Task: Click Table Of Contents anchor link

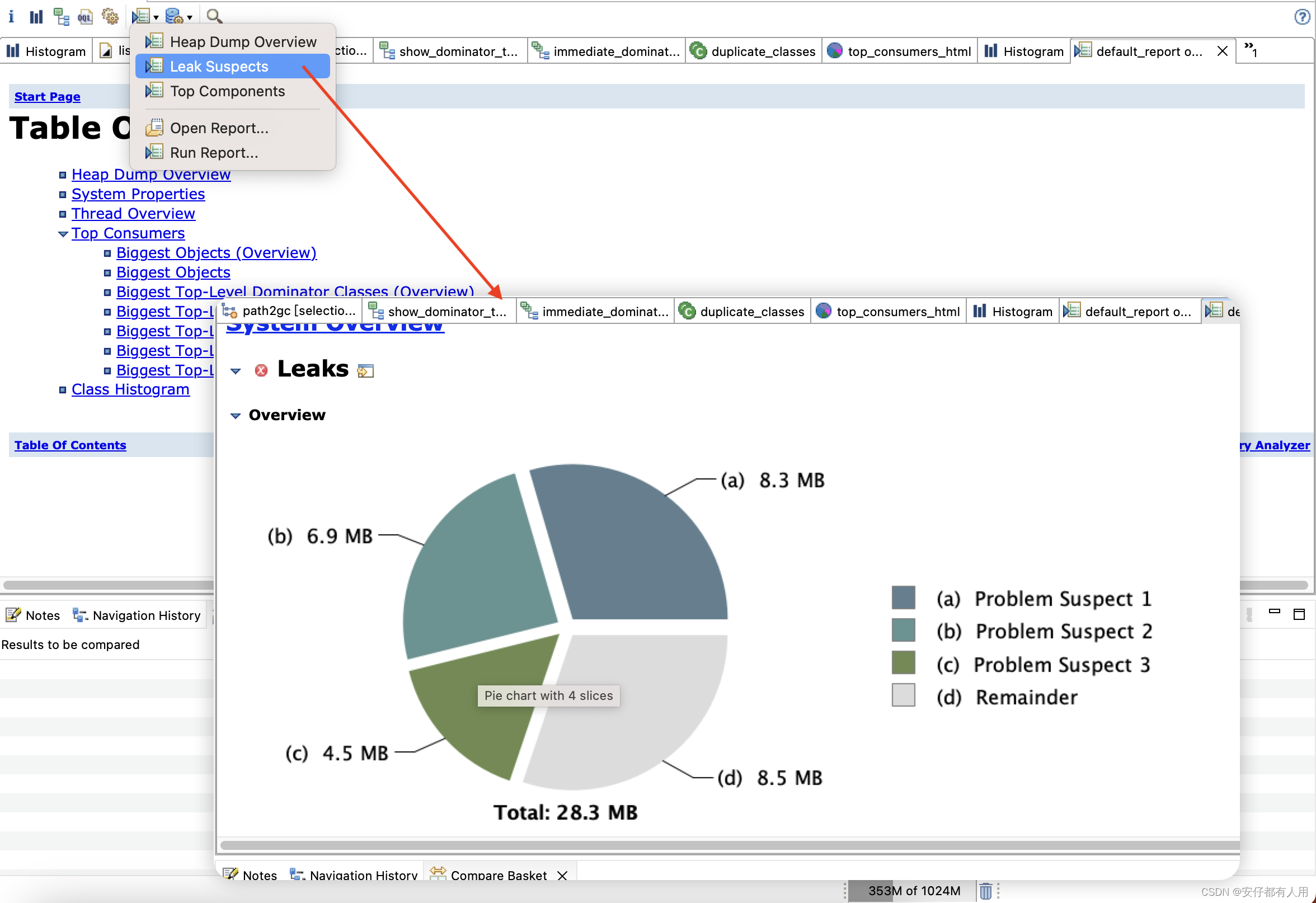Action: (70, 445)
